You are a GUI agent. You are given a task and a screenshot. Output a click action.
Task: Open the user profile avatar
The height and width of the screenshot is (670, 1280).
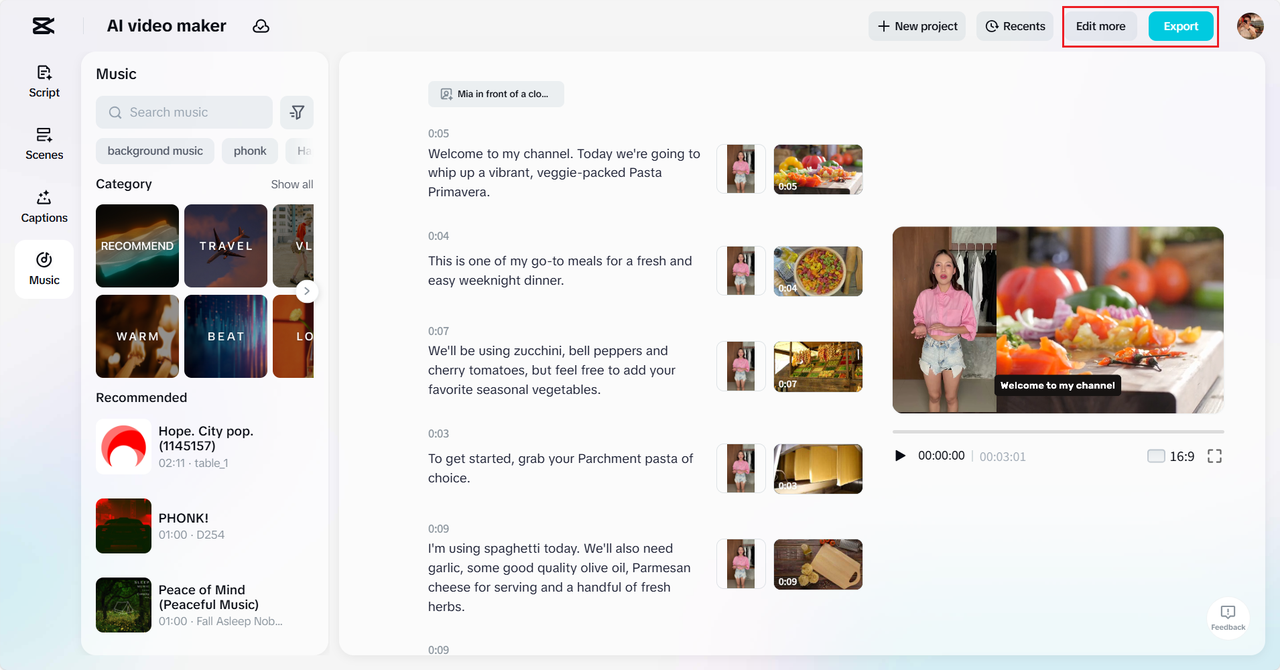click(1250, 26)
